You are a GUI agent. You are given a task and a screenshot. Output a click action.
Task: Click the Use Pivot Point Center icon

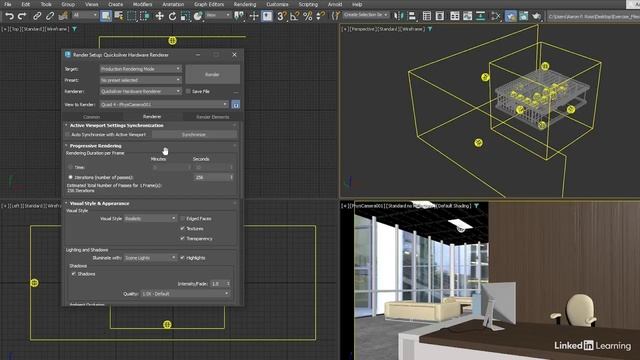(x=239, y=16)
